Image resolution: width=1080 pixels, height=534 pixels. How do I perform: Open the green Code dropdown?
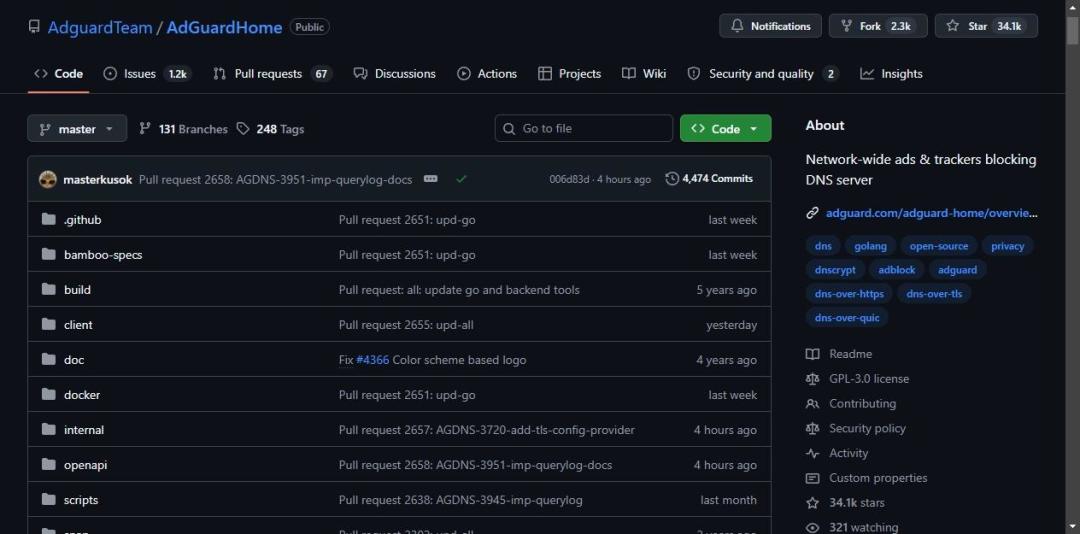[725, 129]
